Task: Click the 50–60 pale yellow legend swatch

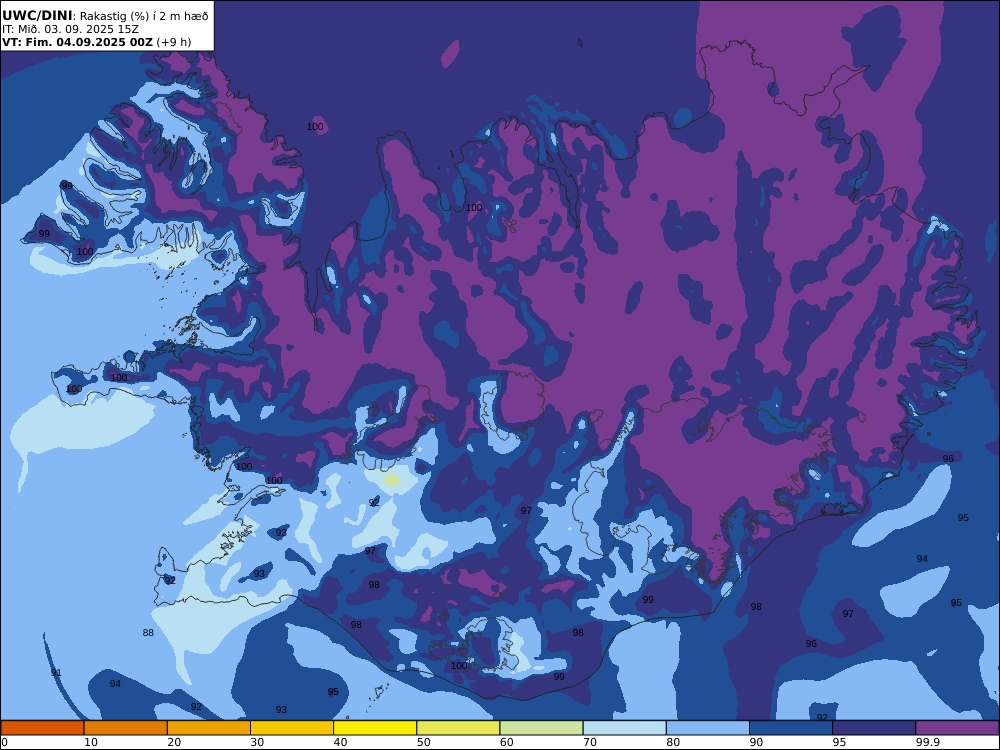Action: 459,728
